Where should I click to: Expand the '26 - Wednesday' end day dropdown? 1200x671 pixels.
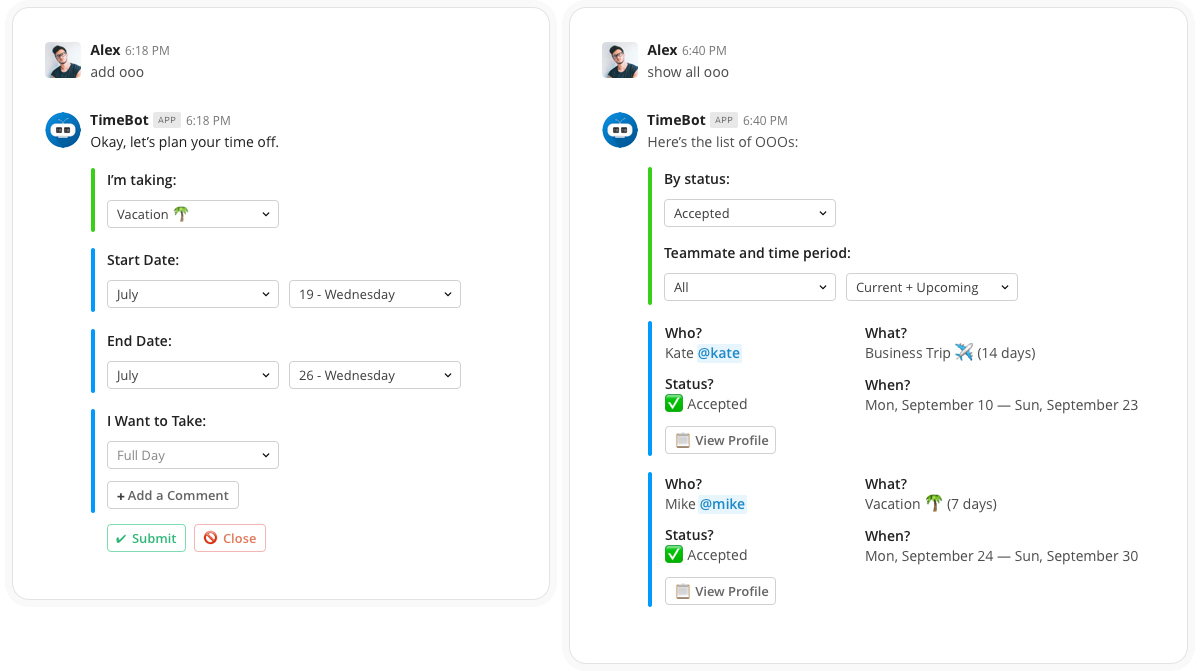[375, 375]
